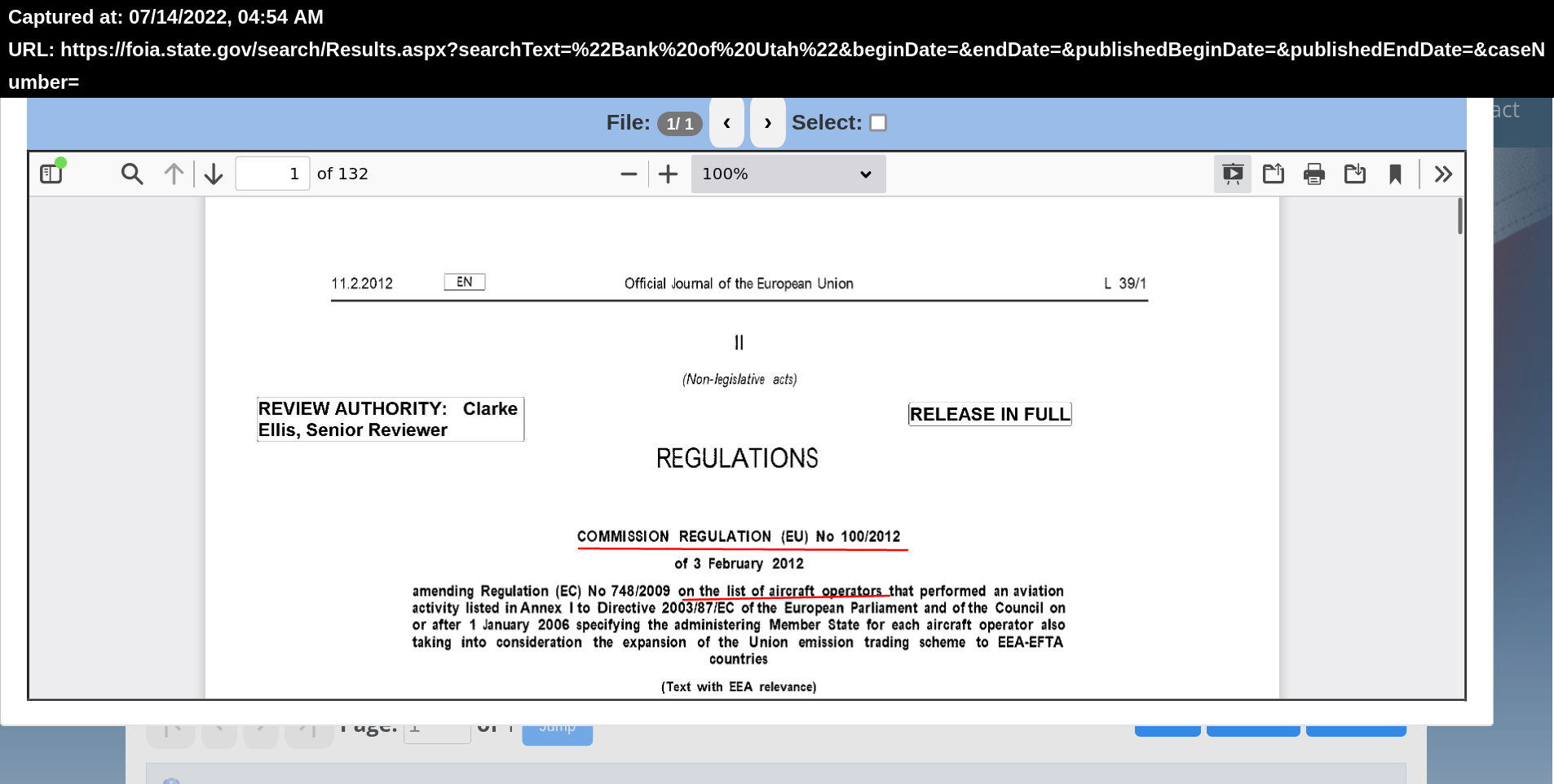1554x784 pixels.
Task: Click the page number input field
Action: pos(272,174)
